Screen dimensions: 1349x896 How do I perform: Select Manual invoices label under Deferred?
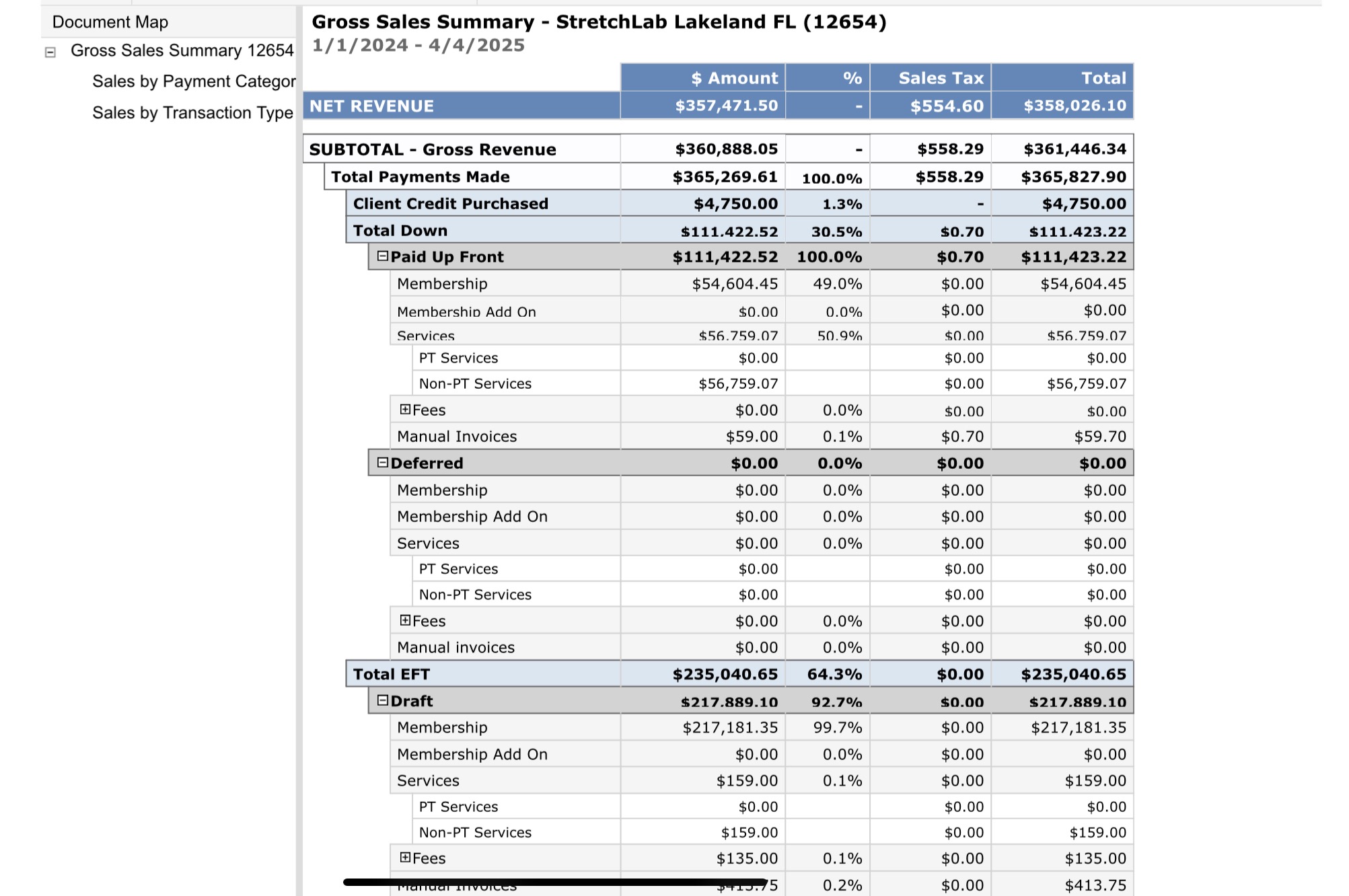click(x=455, y=647)
